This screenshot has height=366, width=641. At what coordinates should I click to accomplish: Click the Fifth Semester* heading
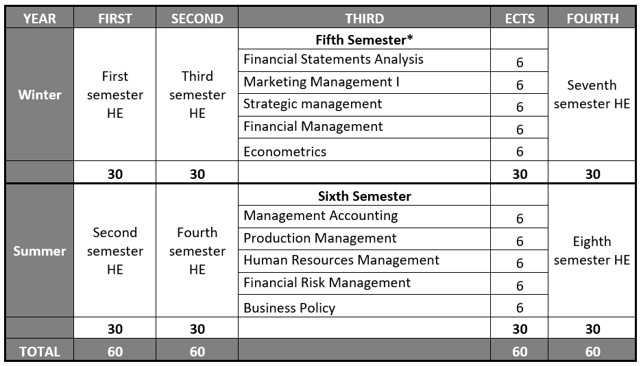point(364,40)
